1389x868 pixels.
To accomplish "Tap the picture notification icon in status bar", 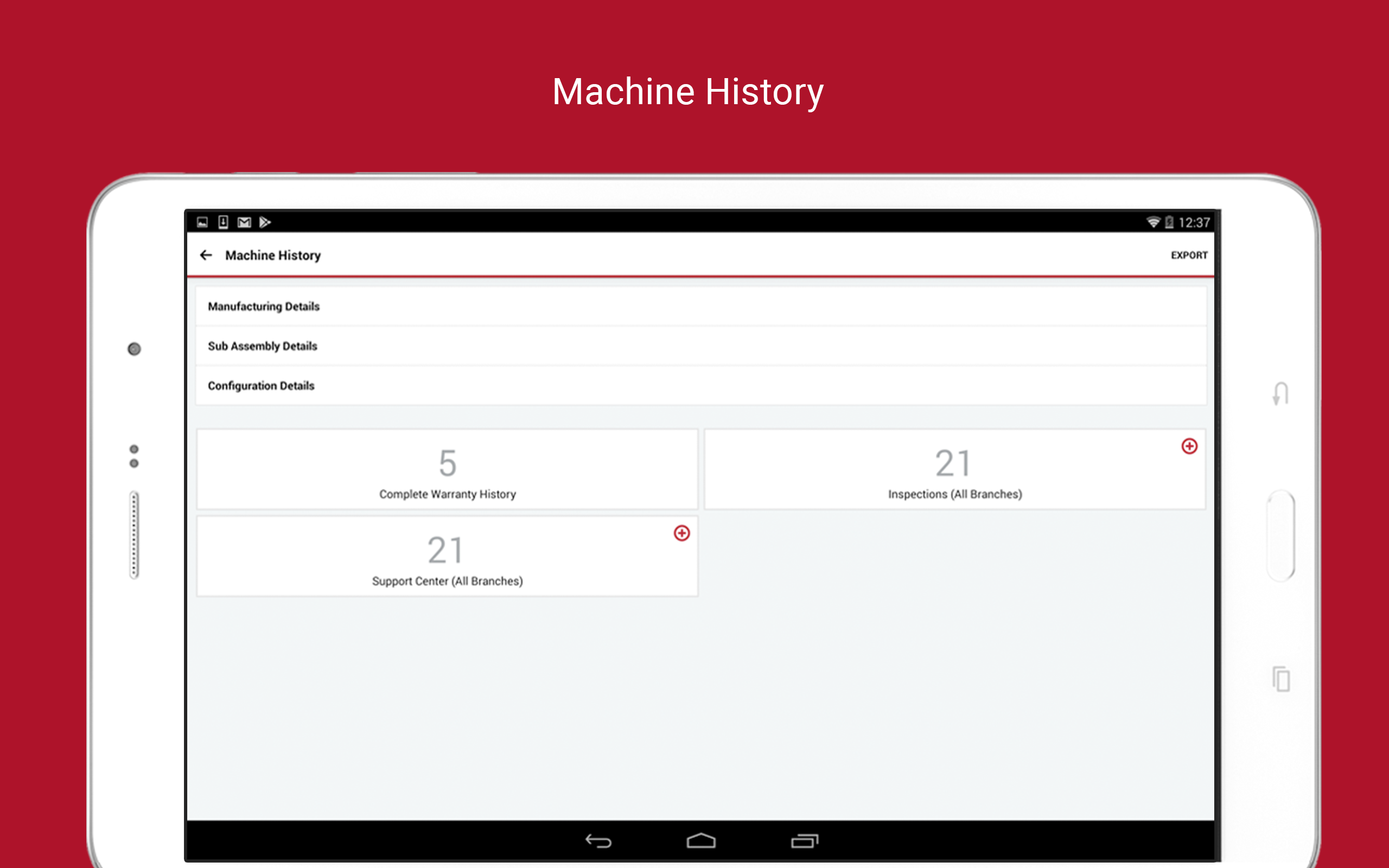I will 202,222.
